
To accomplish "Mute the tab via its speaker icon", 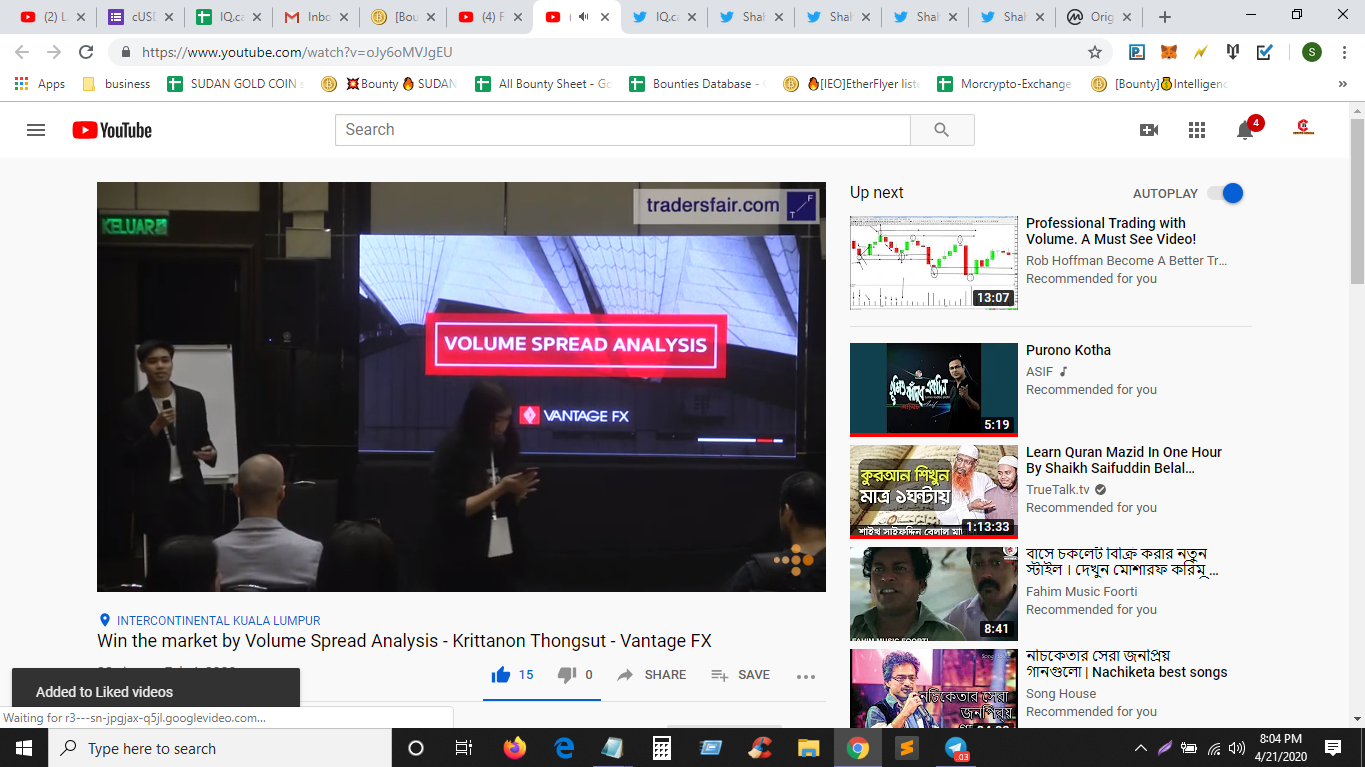I will [x=584, y=17].
